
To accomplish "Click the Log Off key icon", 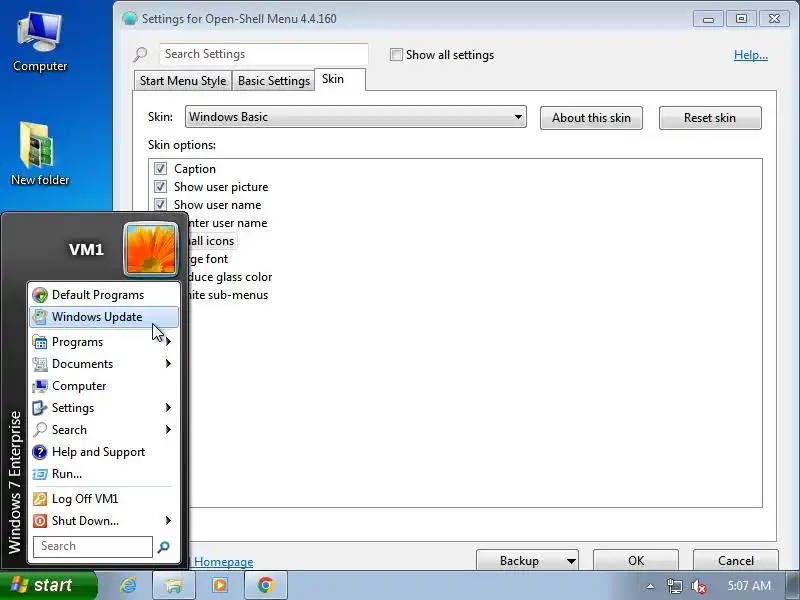I will (x=40, y=498).
